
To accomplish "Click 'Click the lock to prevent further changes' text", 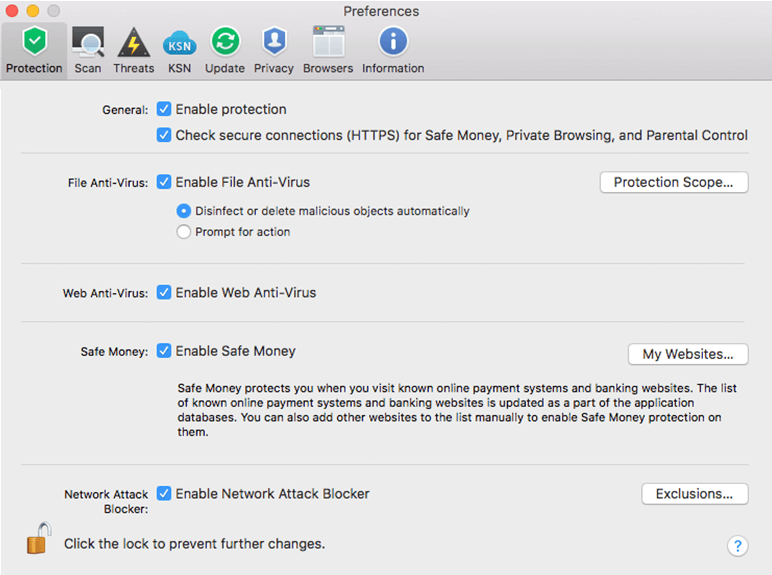I will pyautogui.click(x=194, y=543).
